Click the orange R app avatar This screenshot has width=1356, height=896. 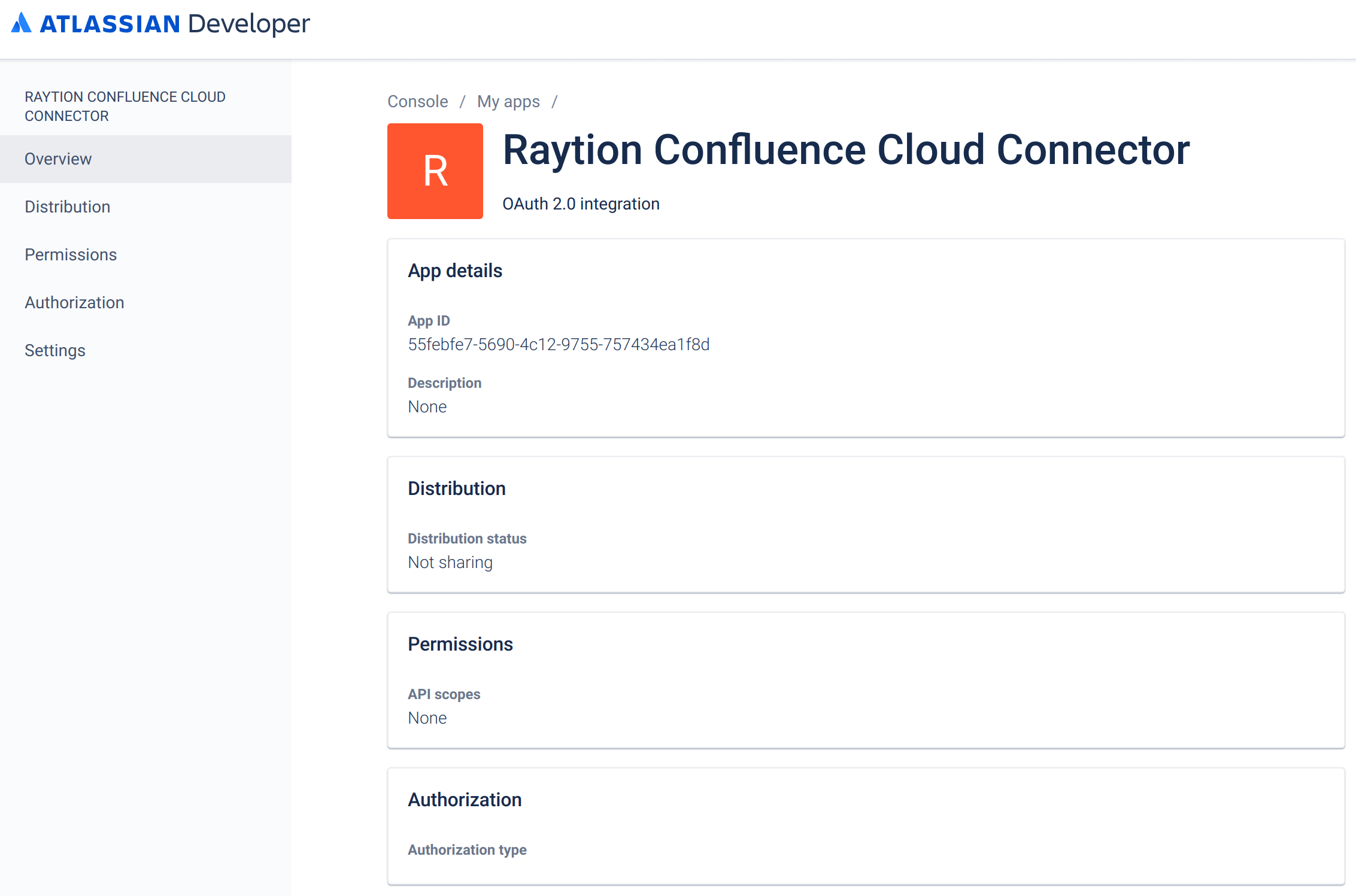(435, 171)
